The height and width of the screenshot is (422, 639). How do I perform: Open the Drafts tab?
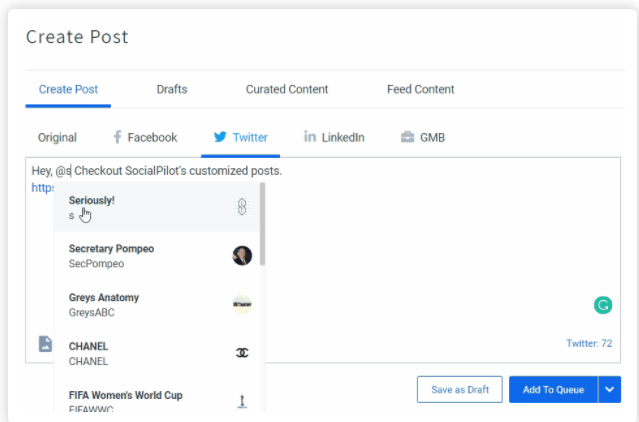pyautogui.click(x=172, y=89)
